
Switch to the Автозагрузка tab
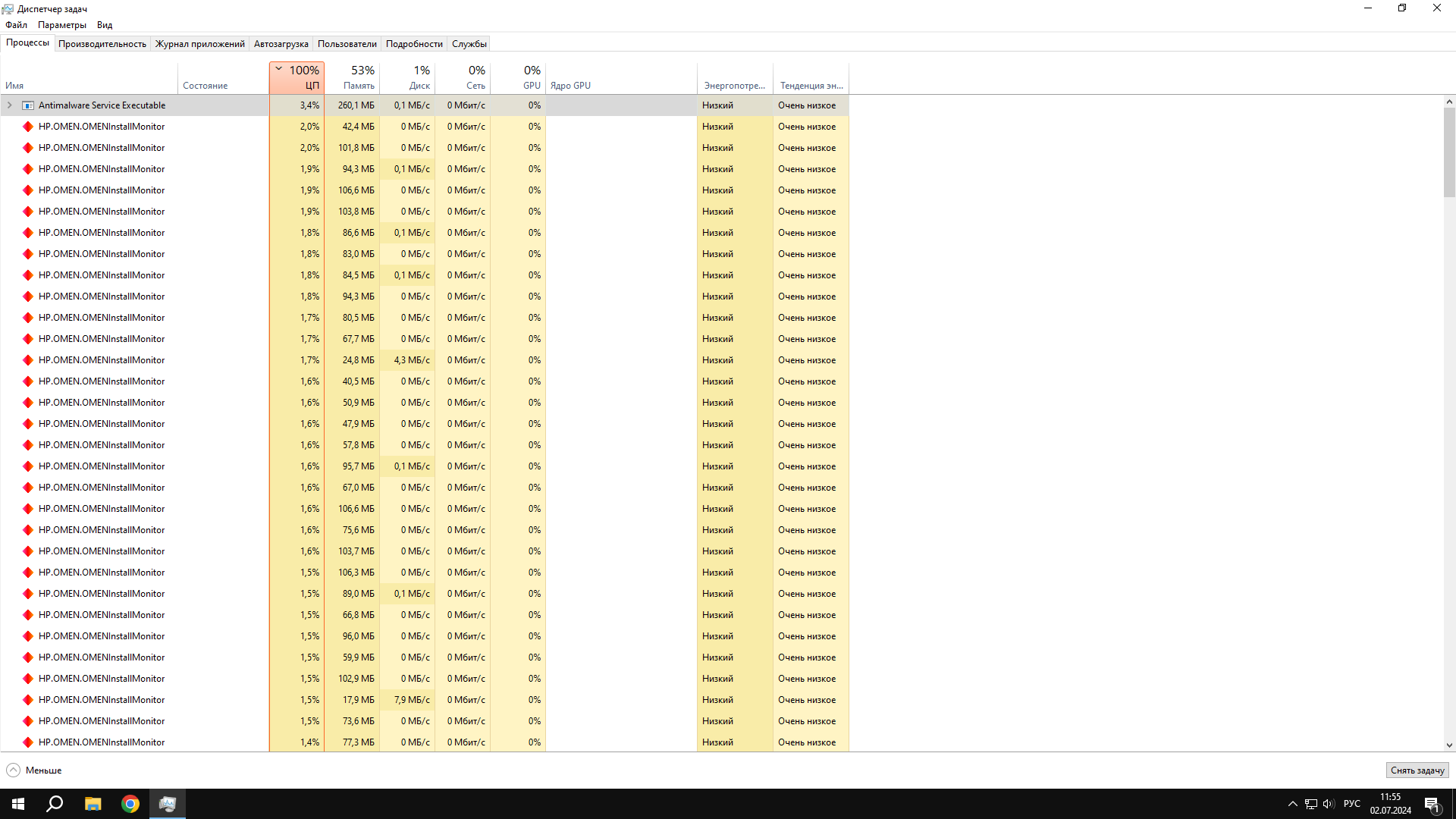click(281, 43)
